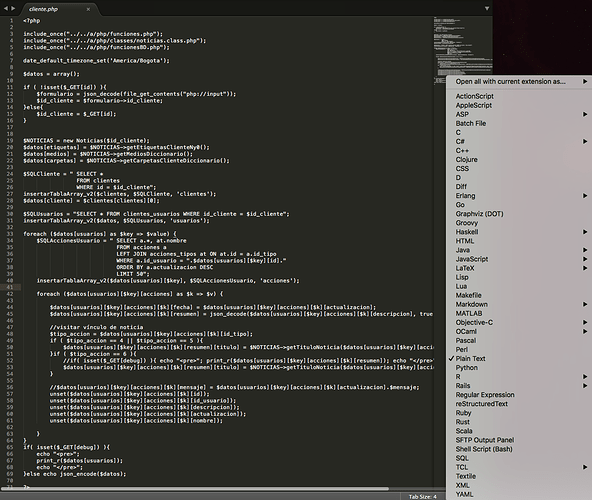
Task: Expand the R submenu
Action: click(x=519, y=377)
